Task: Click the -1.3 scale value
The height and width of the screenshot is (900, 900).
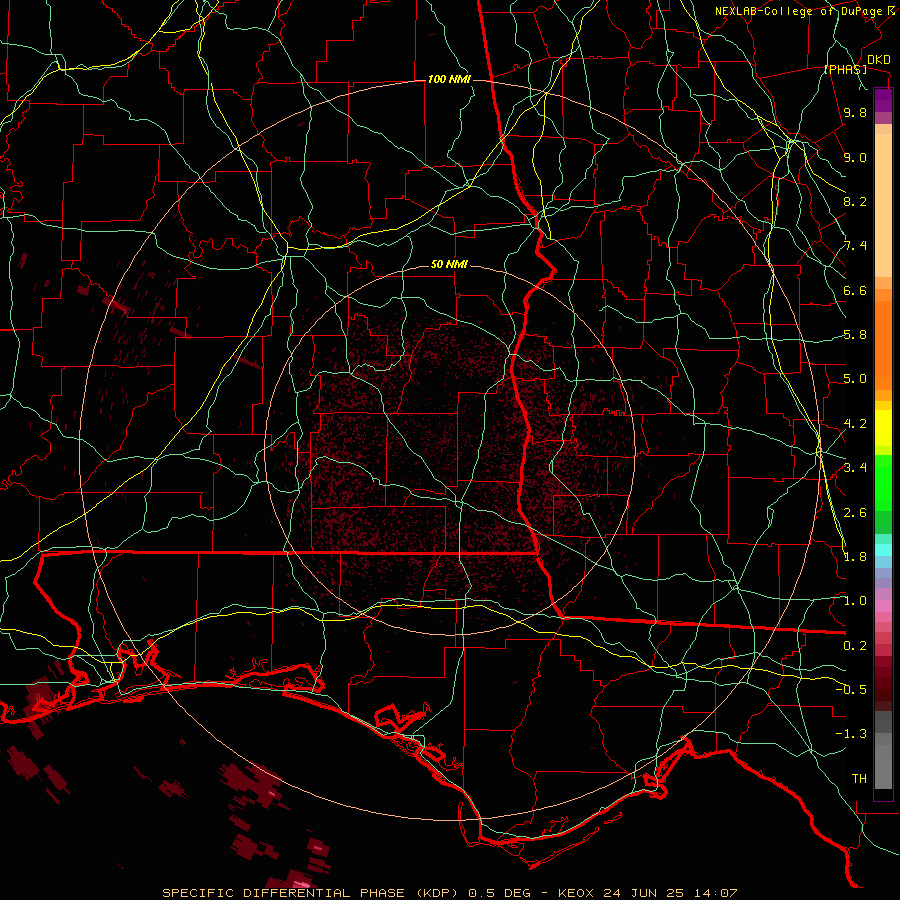Action: pos(851,734)
